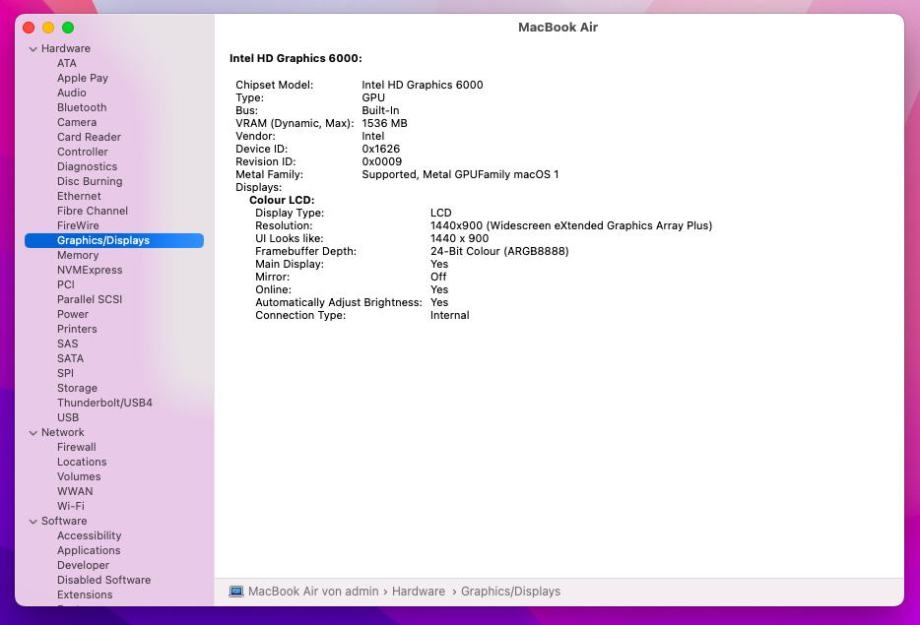Click Network category label in sidebar
920x625 pixels.
click(63, 433)
